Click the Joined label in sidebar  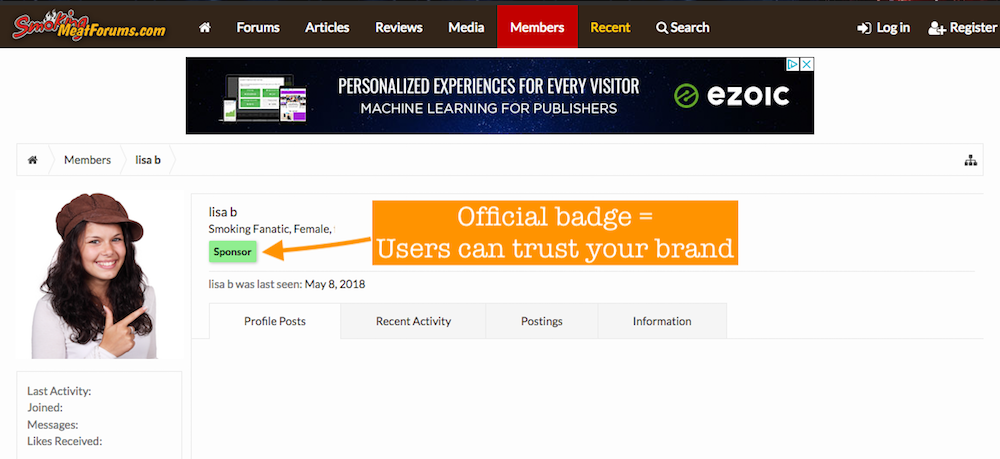click(45, 408)
